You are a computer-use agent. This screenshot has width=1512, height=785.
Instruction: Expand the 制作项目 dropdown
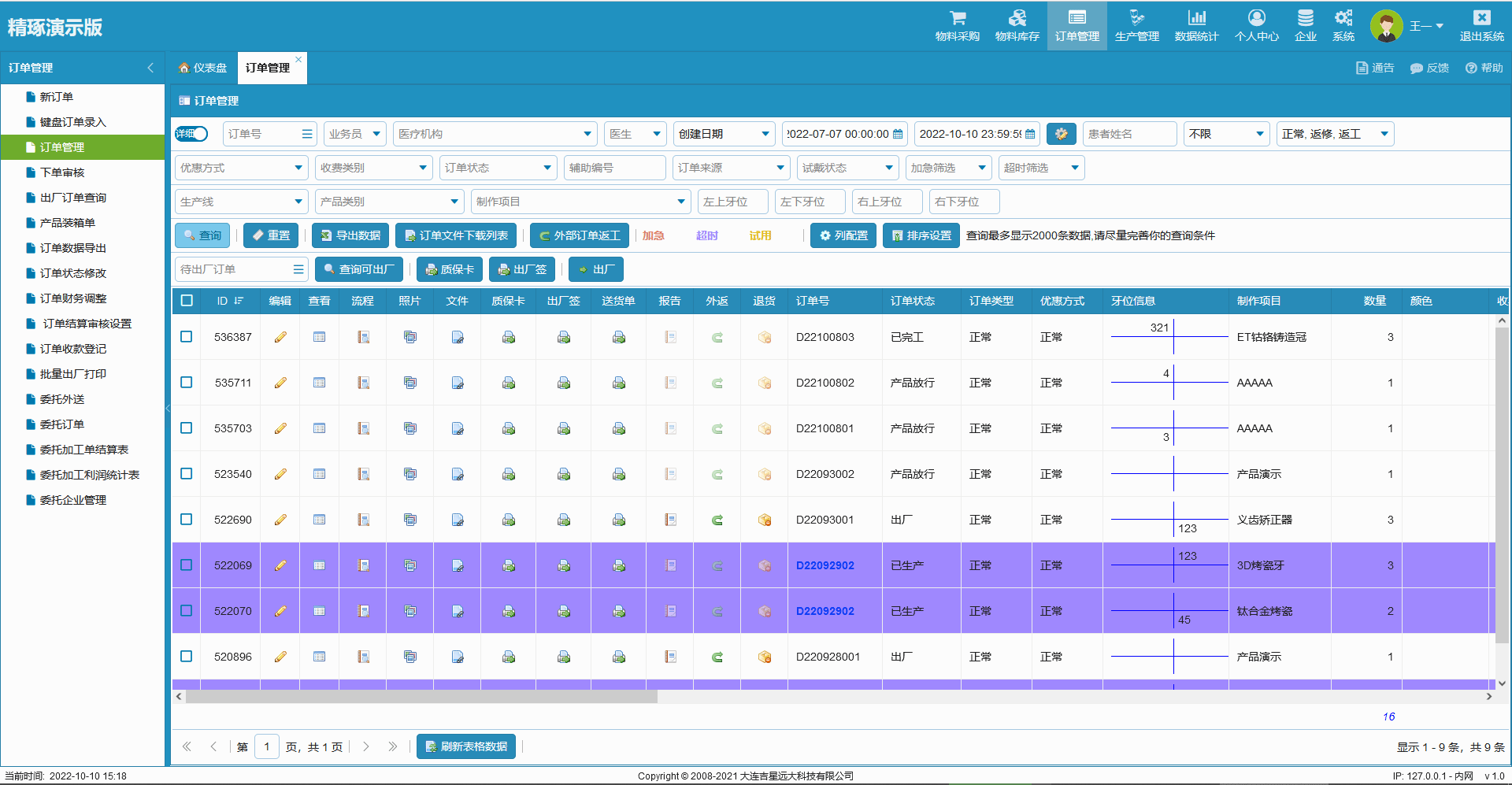tap(580, 202)
